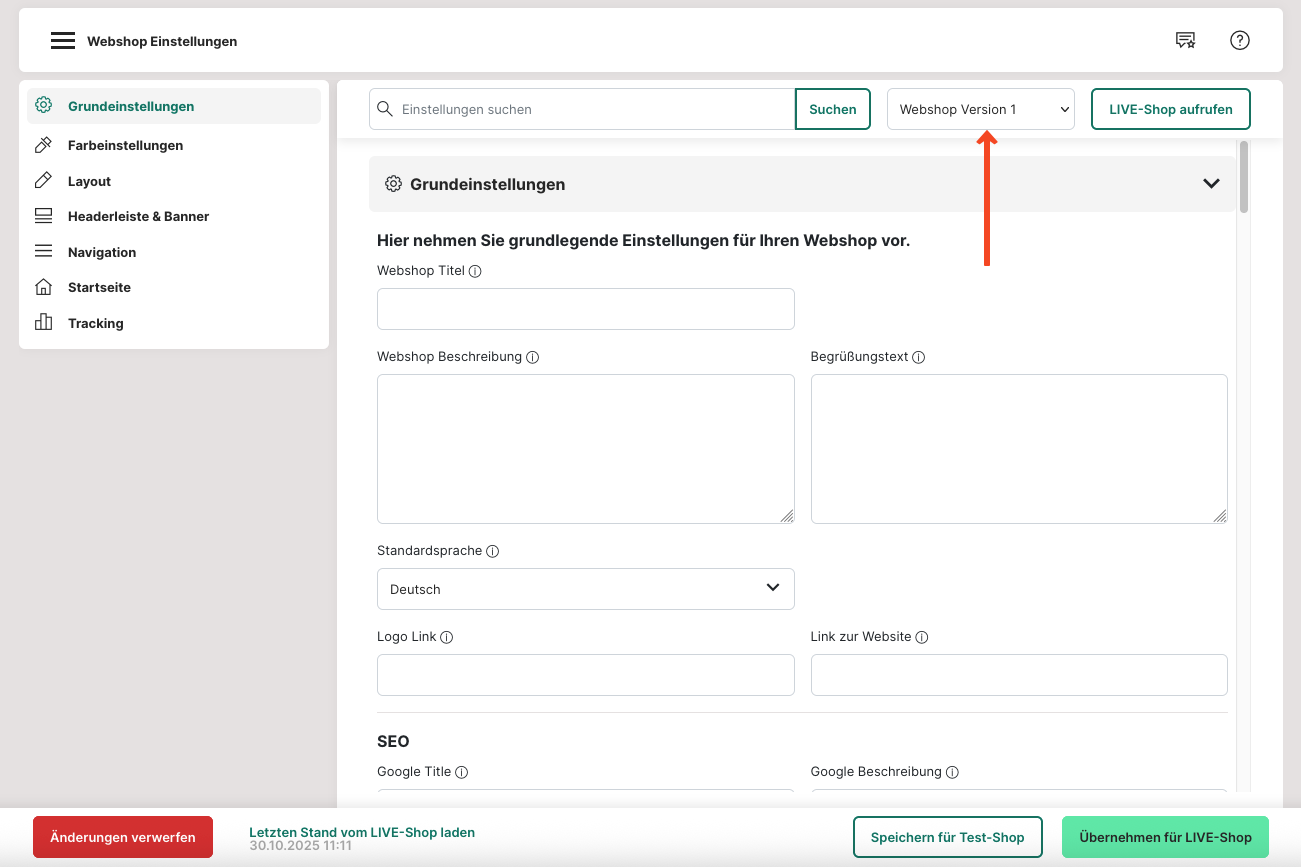Image resolution: width=1301 pixels, height=867 pixels.
Task: Click the Suchen button
Action: coord(832,109)
